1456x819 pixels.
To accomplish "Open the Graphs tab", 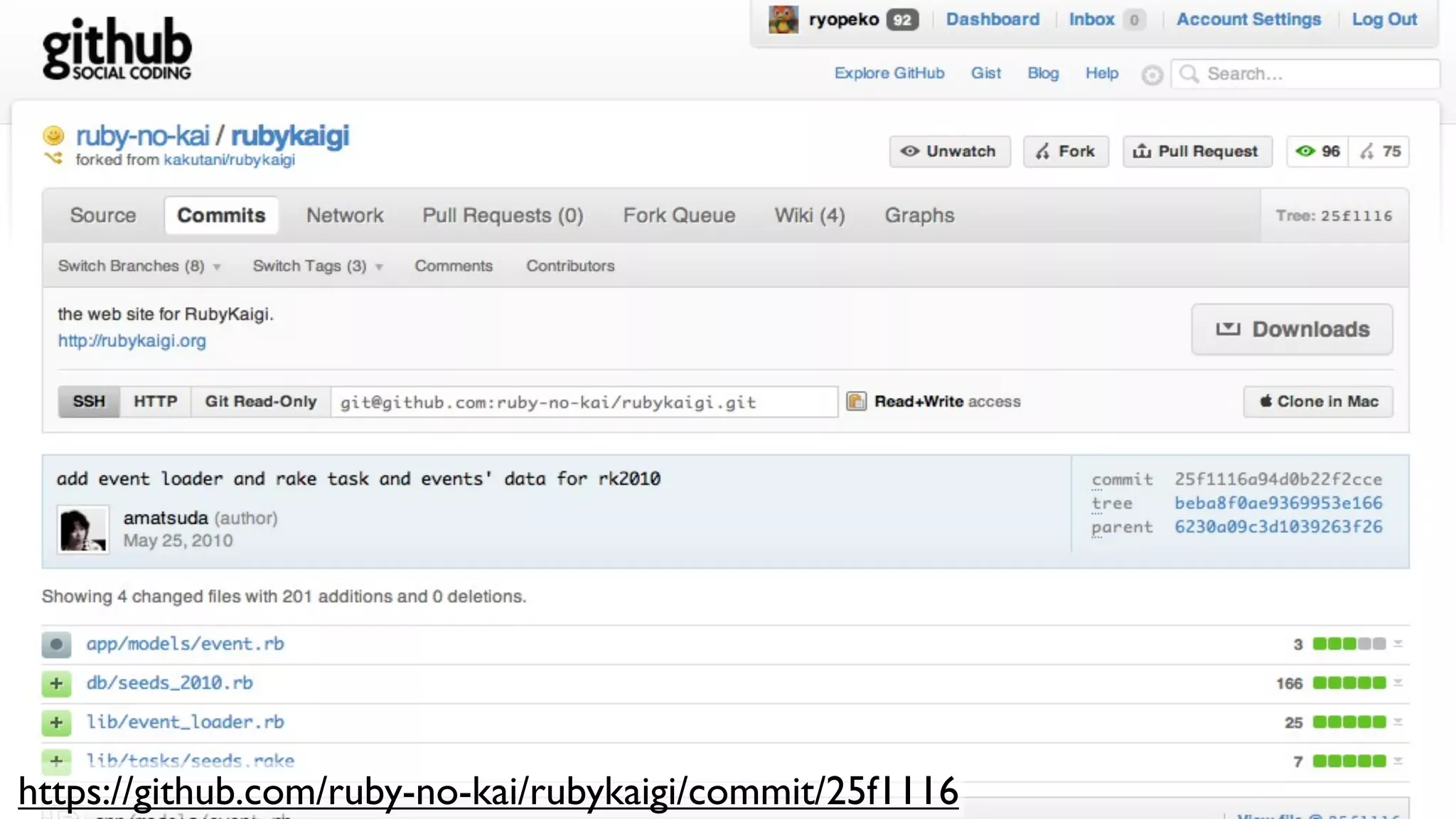I will tap(919, 215).
